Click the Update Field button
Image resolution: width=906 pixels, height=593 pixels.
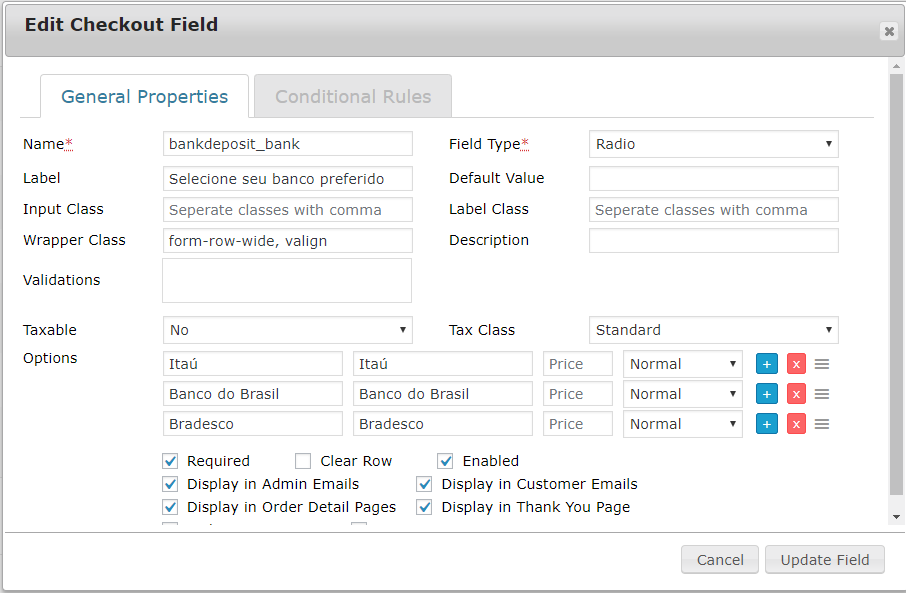pyautogui.click(x=824, y=560)
